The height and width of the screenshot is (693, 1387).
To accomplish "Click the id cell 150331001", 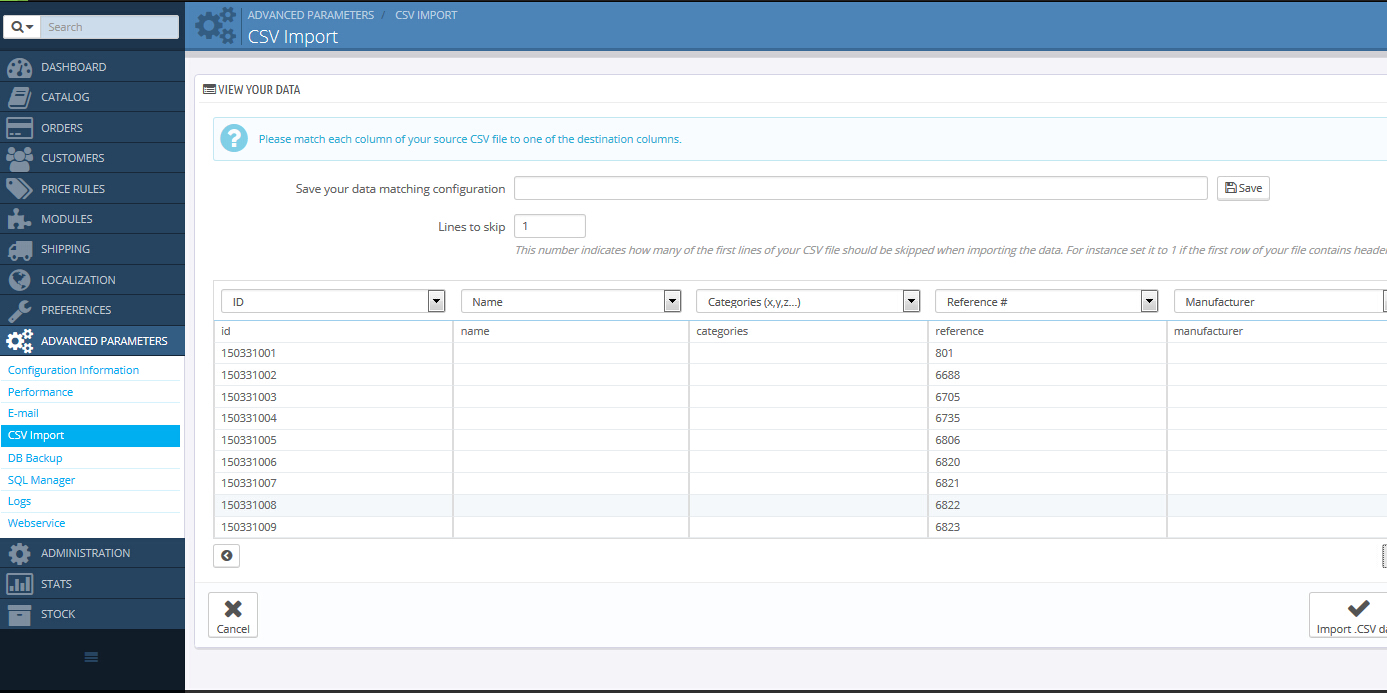I will tap(334, 353).
